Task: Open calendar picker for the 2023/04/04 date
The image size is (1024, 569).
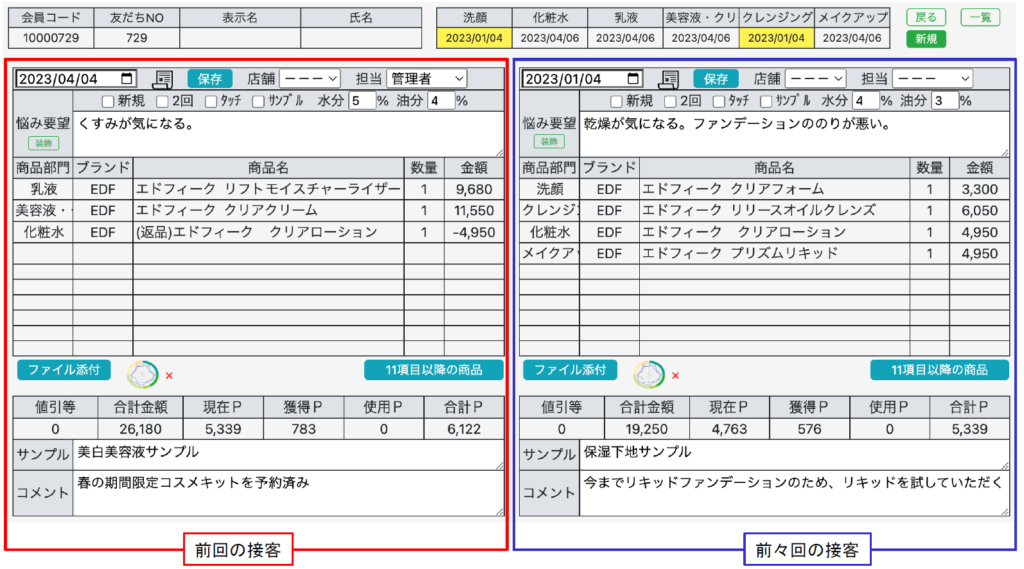Action: [x=127, y=79]
